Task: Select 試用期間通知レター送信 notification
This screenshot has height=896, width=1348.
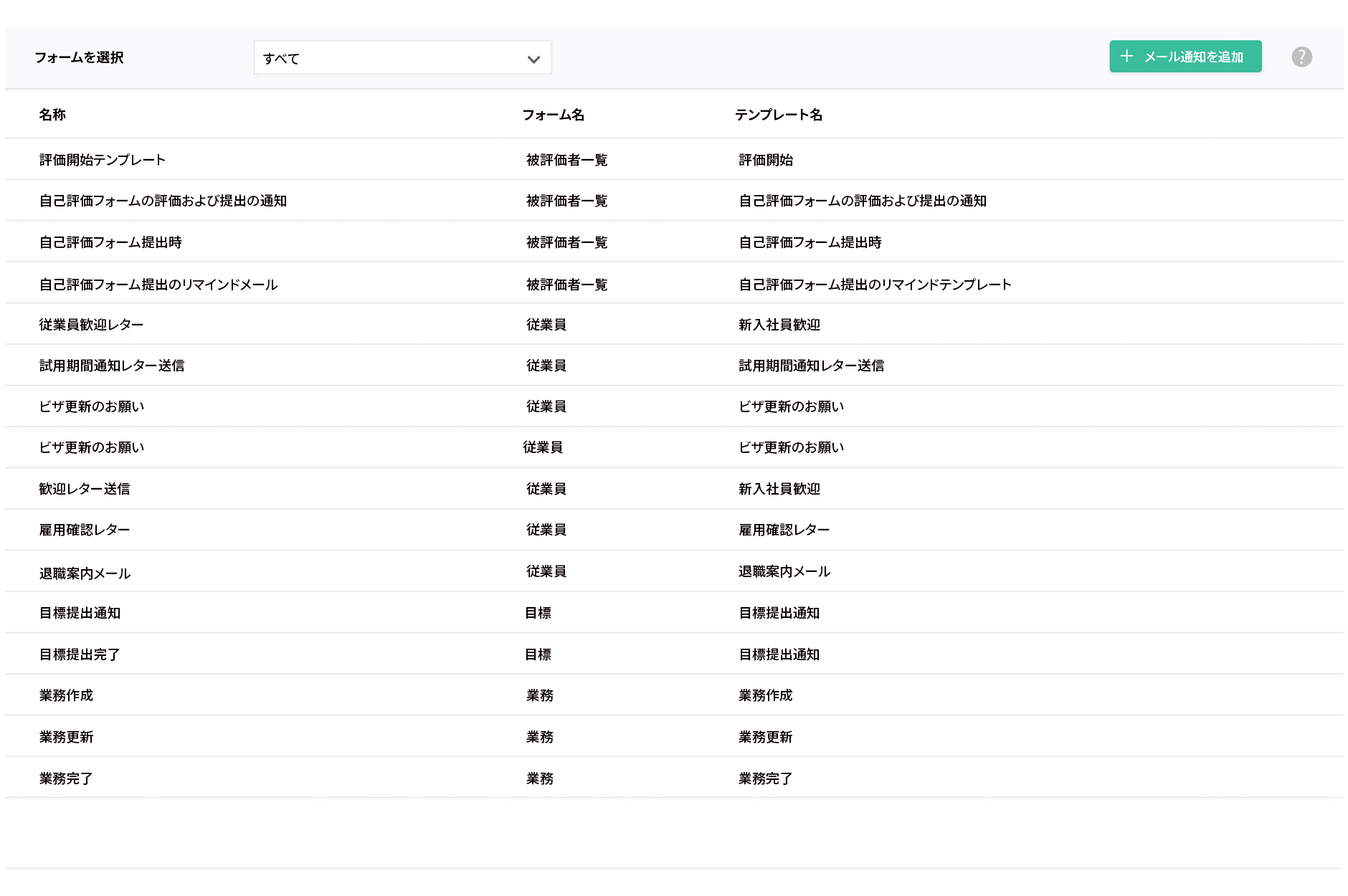Action: (x=111, y=365)
